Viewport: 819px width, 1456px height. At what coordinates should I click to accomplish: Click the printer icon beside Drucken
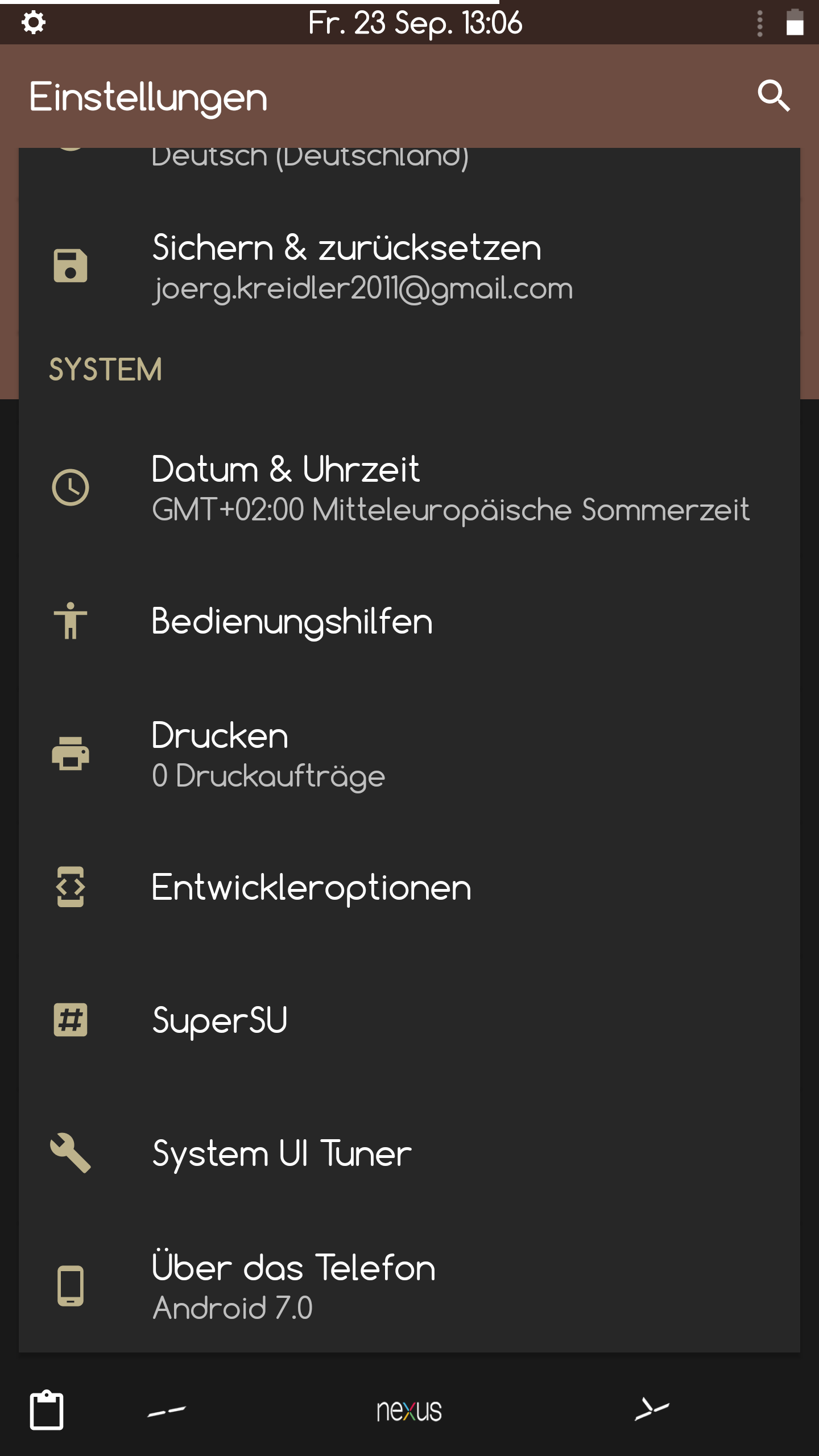click(70, 754)
